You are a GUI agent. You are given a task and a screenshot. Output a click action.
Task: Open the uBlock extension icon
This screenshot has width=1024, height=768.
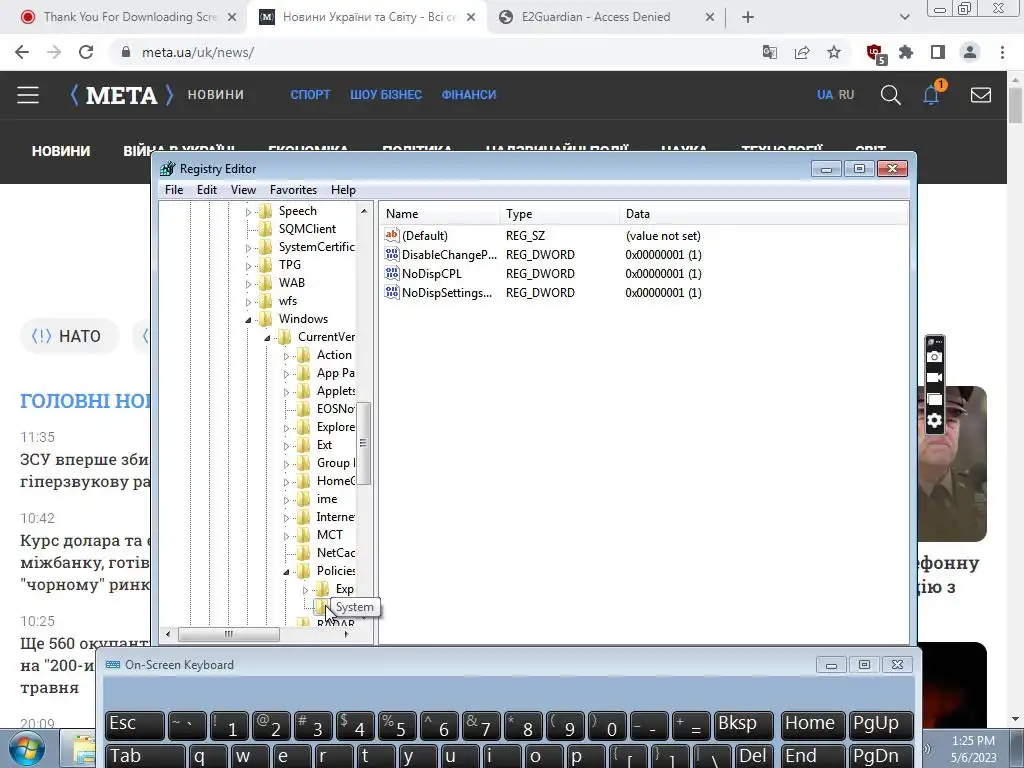point(876,53)
